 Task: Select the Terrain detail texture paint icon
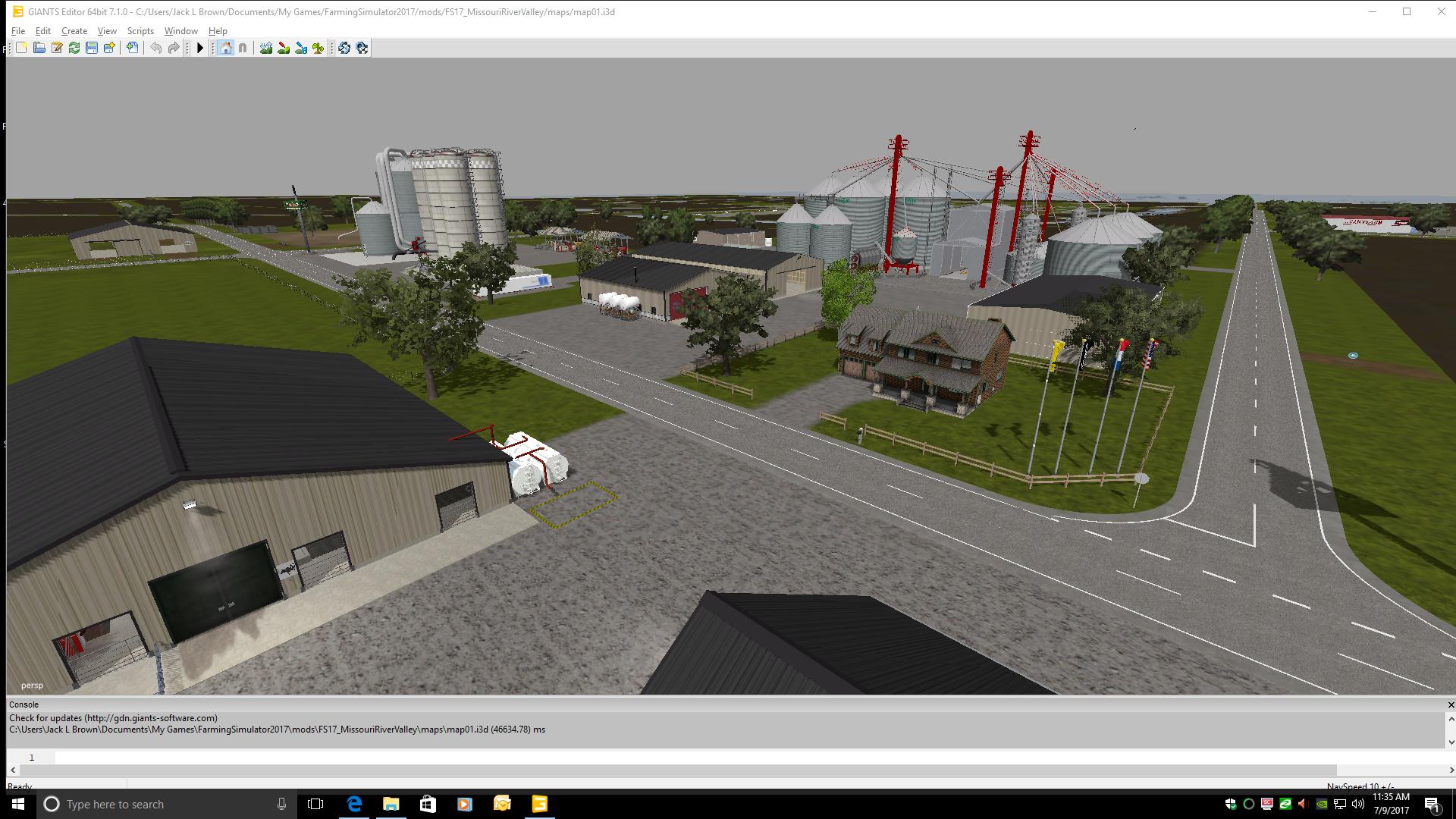284,48
